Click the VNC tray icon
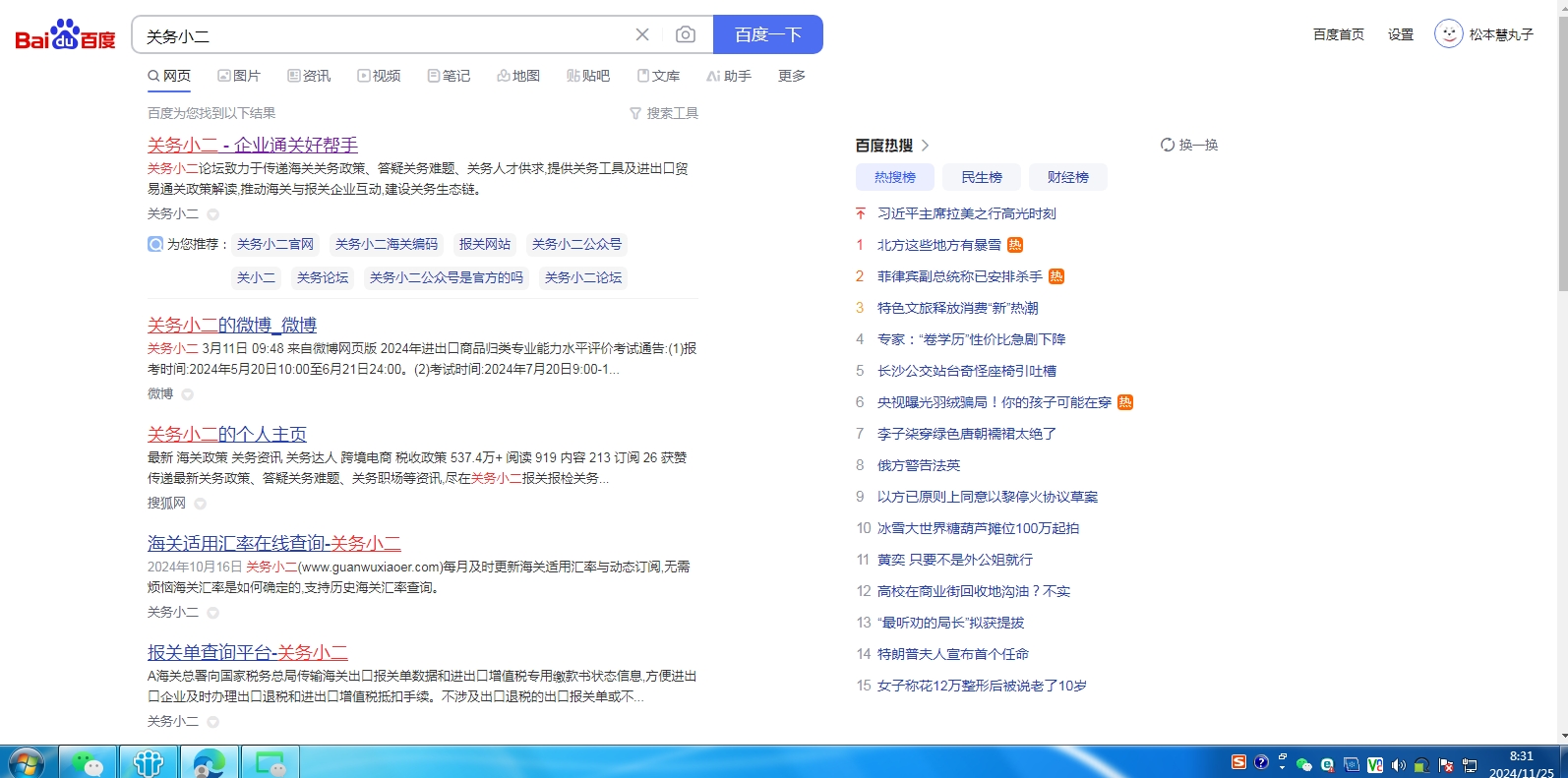The width and height of the screenshot is (1568, 778). coord(1374,764)
